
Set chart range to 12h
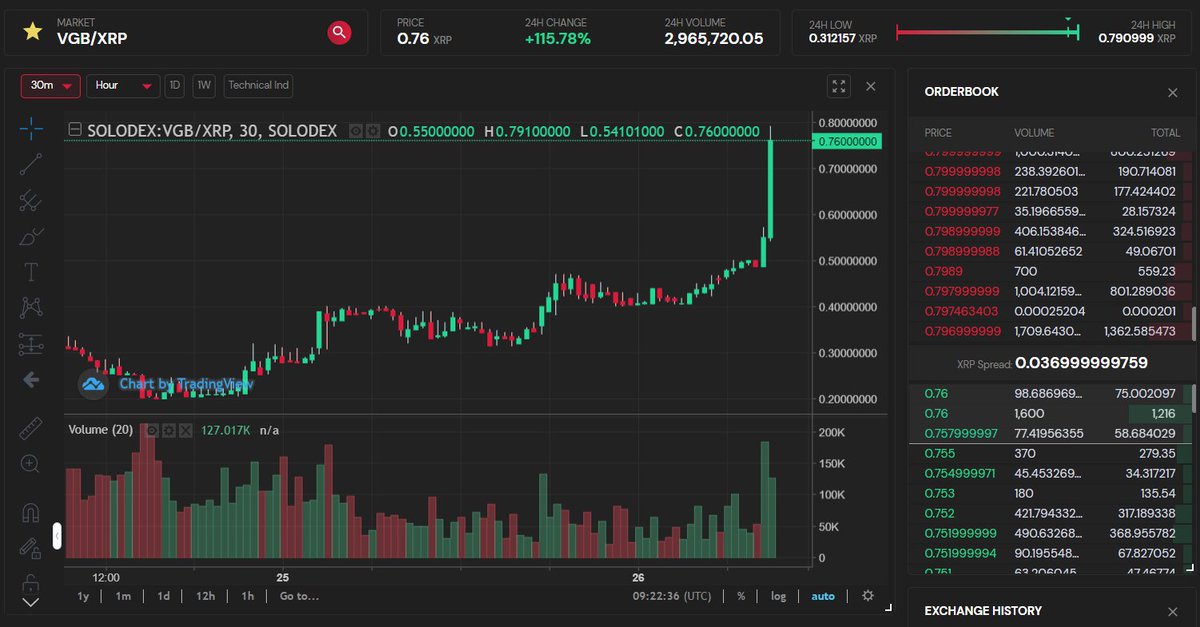tap(205, 596)
